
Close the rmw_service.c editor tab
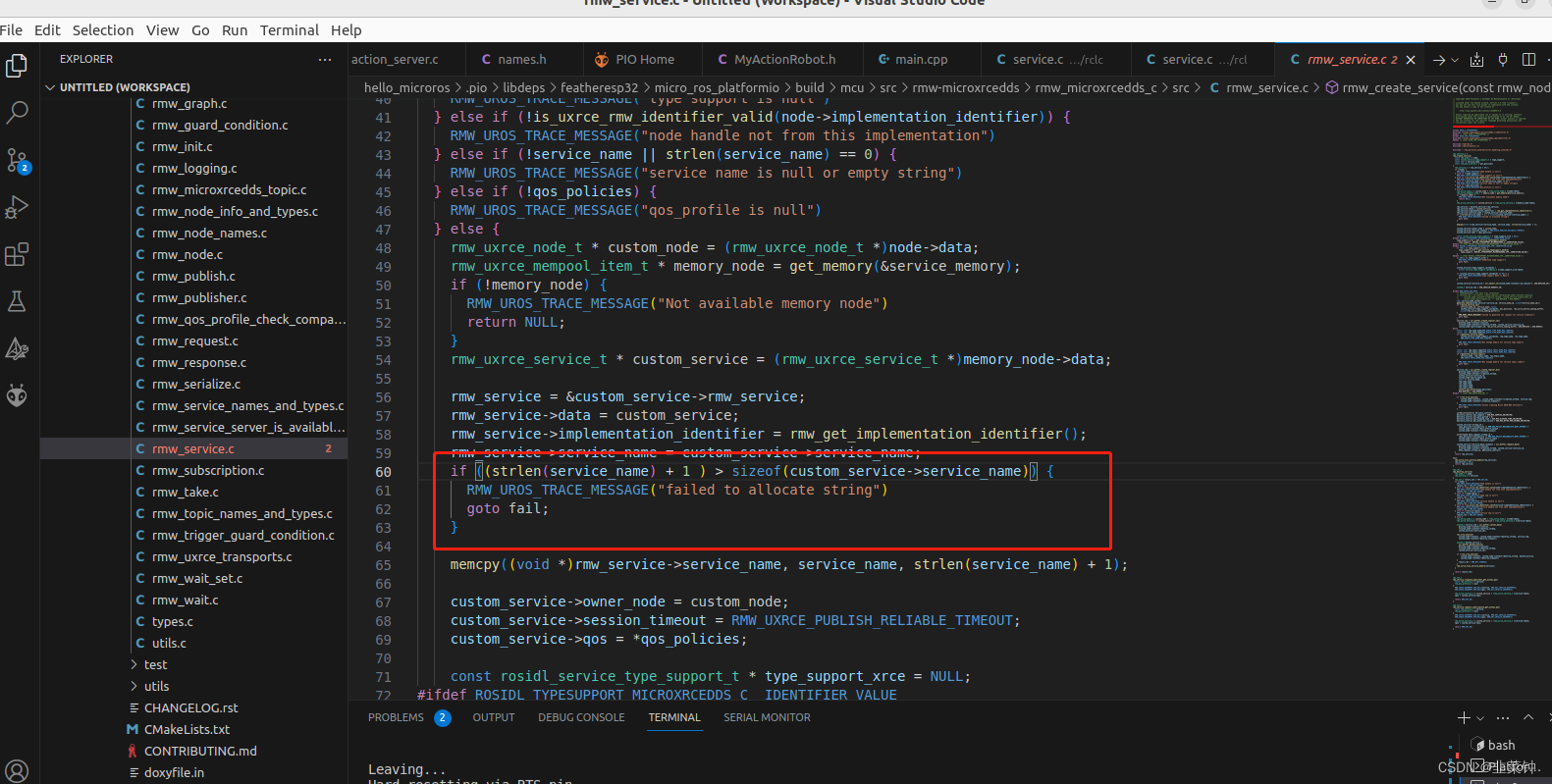click(x=1411, y=60)
